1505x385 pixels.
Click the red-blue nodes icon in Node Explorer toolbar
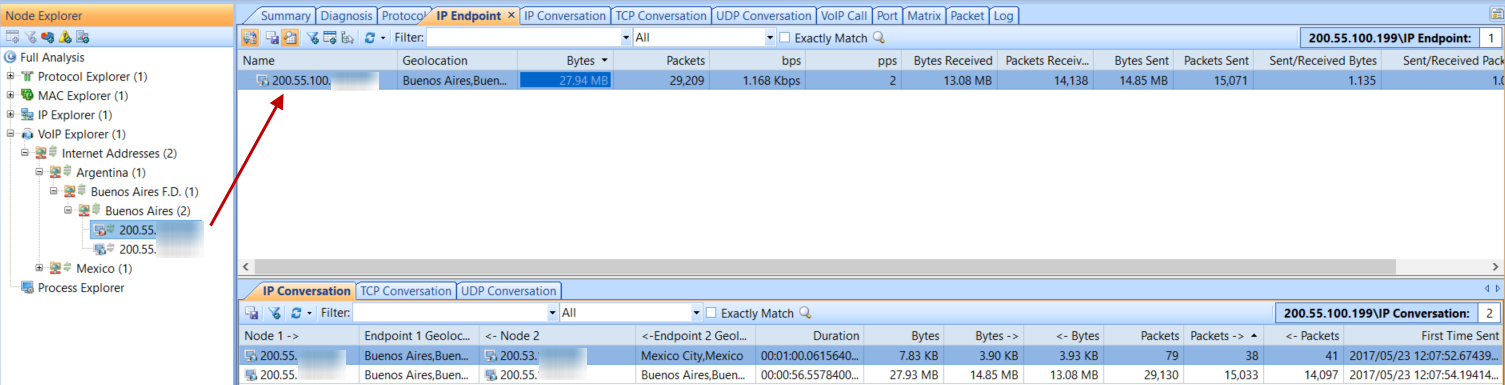[x=47, y=37]
